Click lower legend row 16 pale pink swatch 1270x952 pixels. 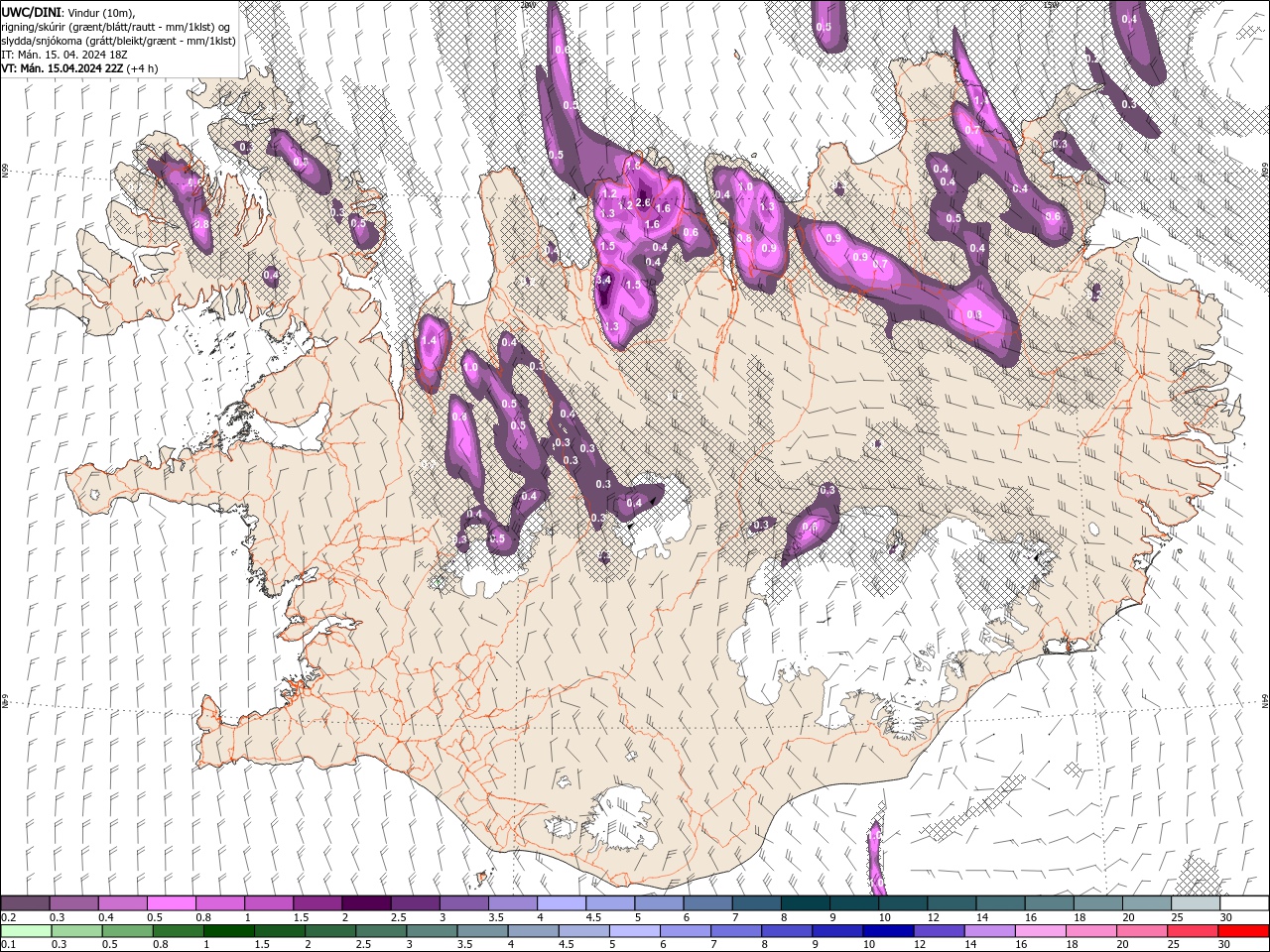(x=1041, y=931)
